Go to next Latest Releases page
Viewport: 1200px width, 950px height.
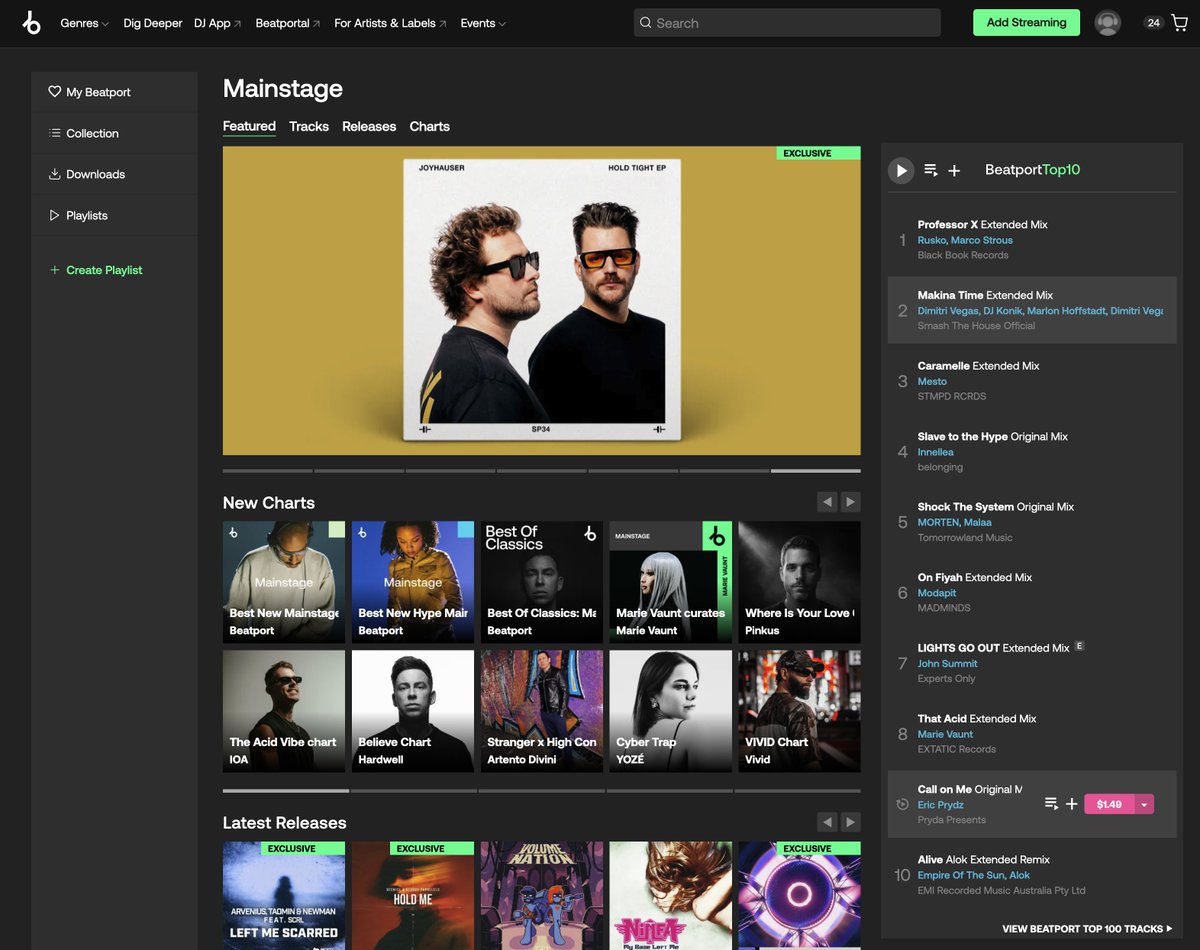tap(850, 822)
